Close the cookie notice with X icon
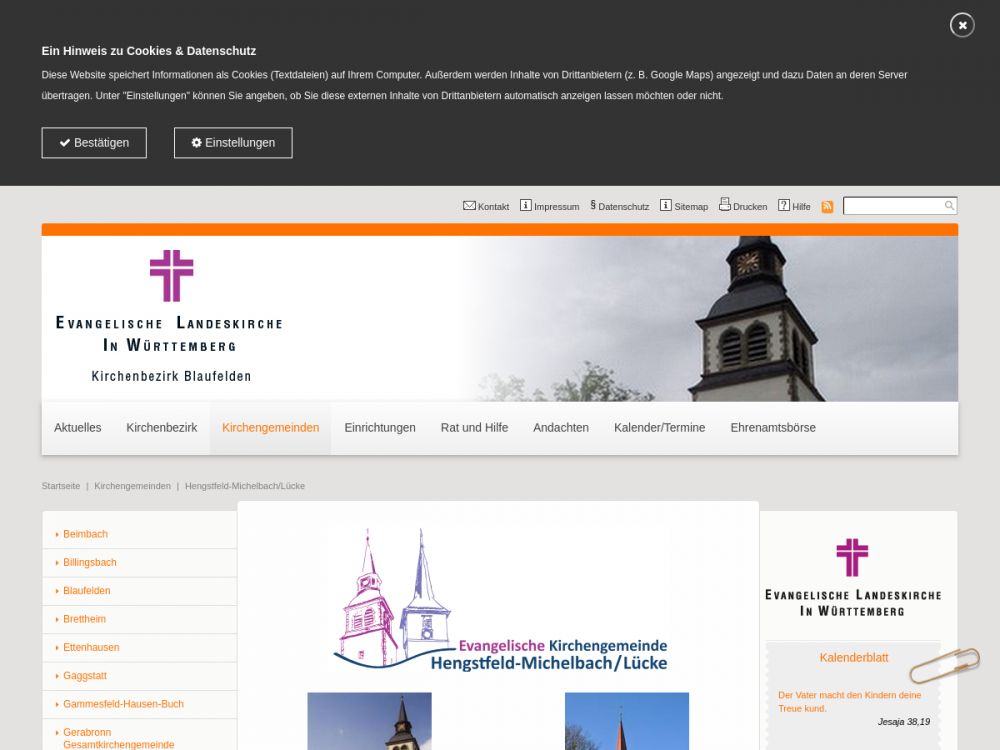1000x750 pixels. [x=962, y=25]
